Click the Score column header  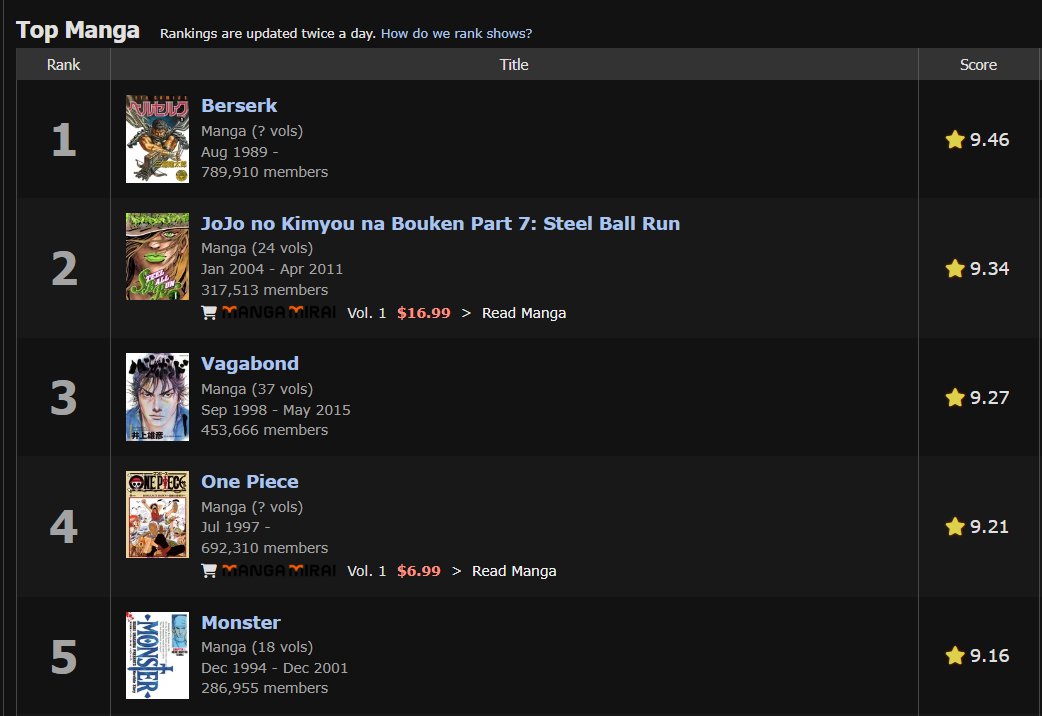click(x=978, y=64)
